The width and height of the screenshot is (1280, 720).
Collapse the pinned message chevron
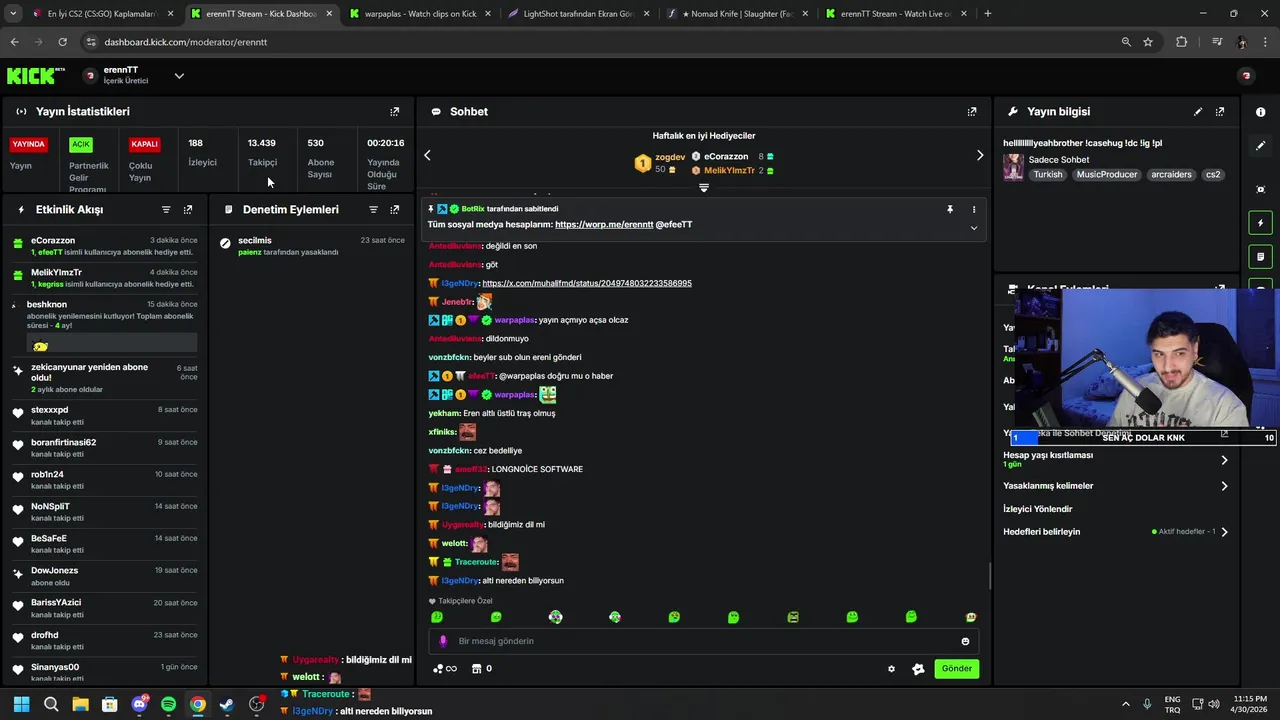point(974,228)
